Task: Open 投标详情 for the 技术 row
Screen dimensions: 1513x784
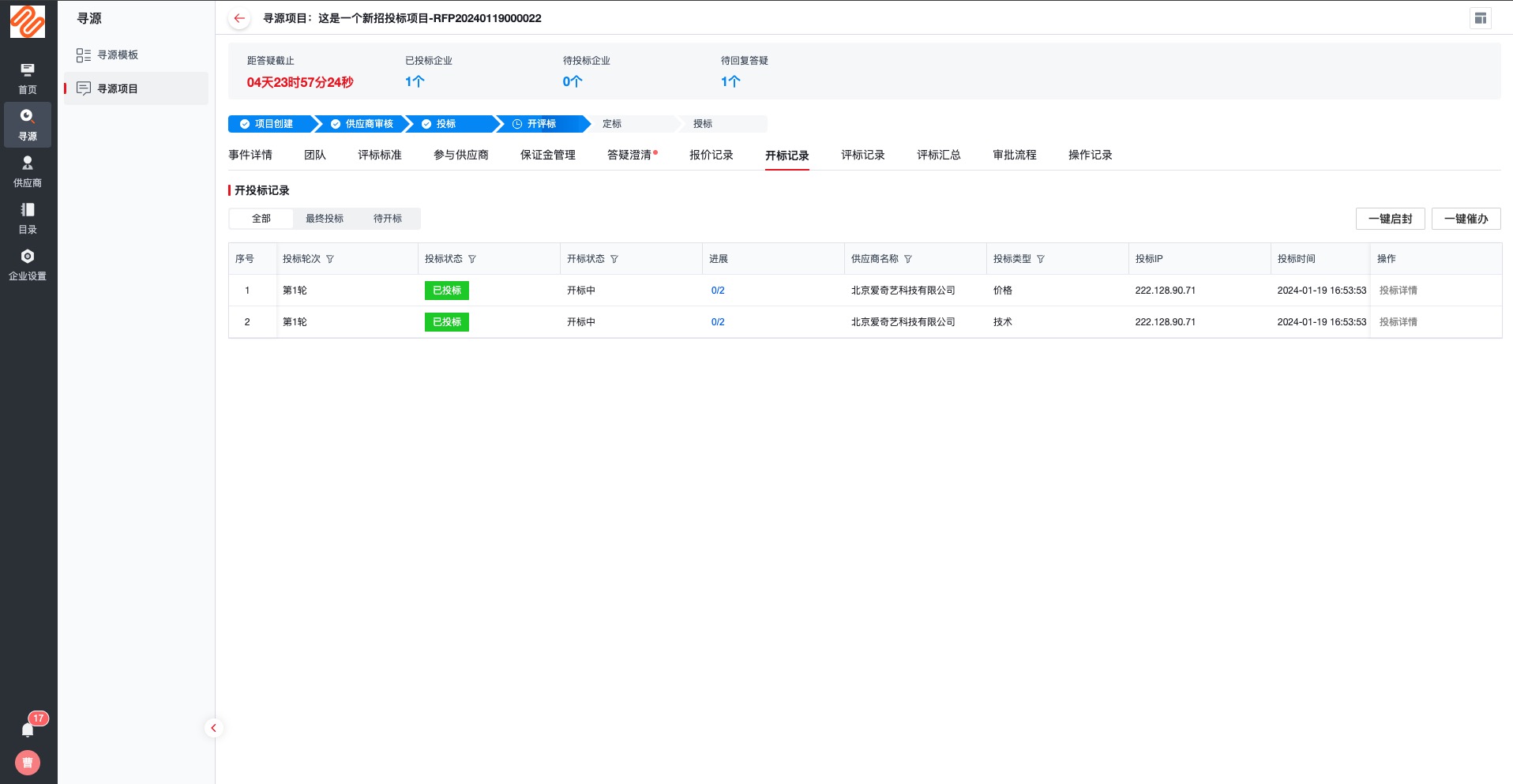Action: 1398,322
